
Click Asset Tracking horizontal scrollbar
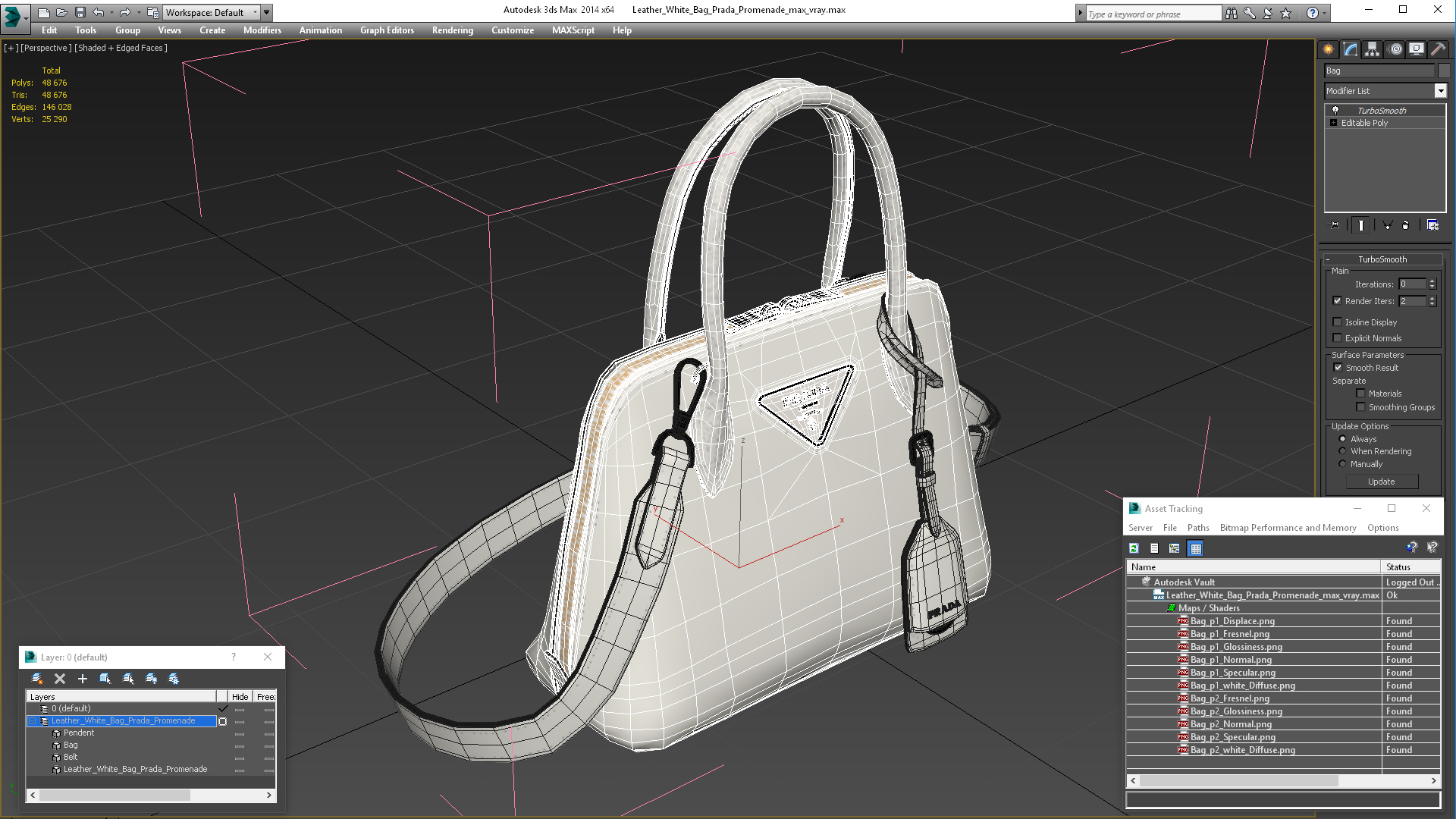1283,781
